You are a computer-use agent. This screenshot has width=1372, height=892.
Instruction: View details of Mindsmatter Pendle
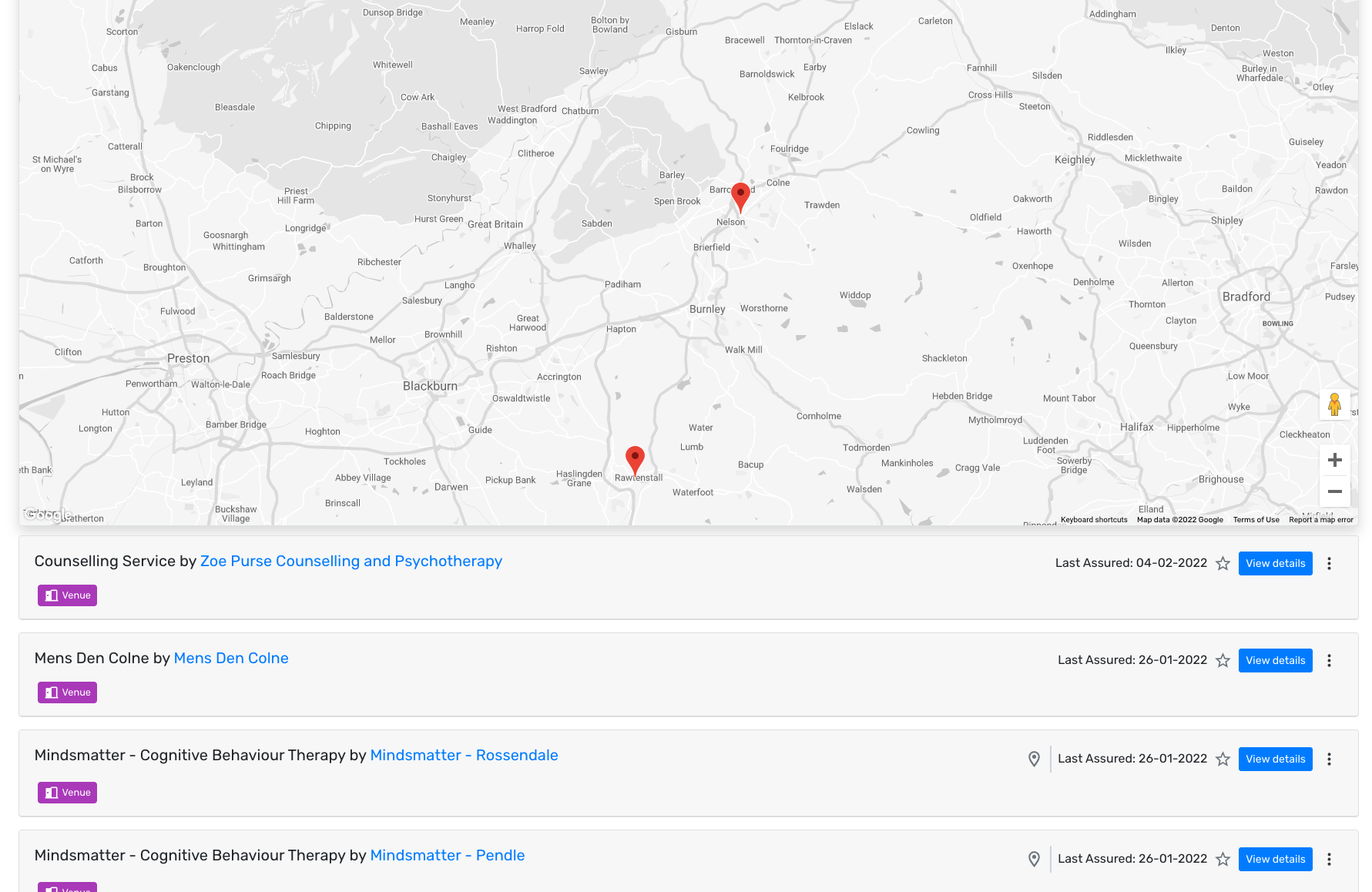click(1275, 859)
